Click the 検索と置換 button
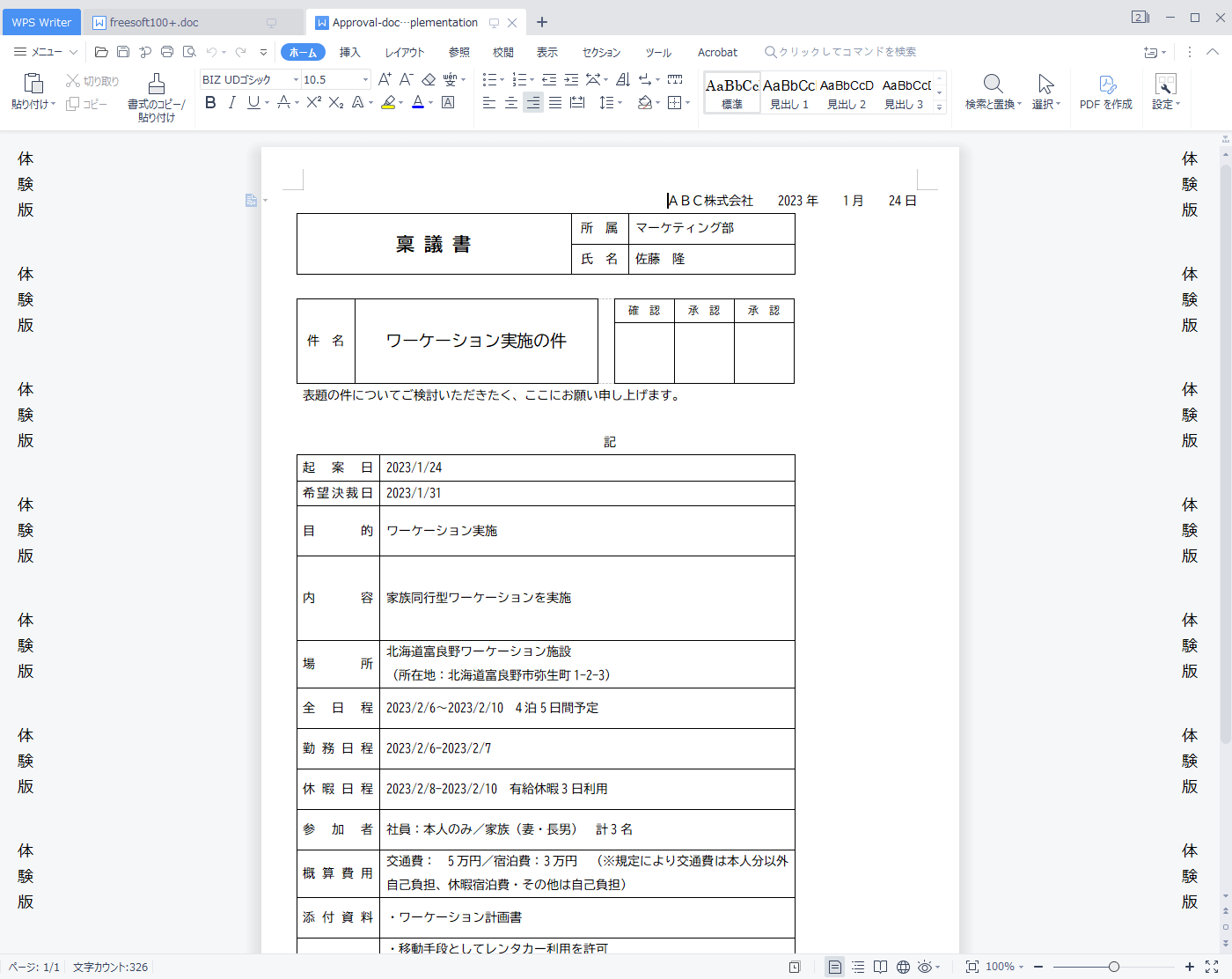The height and width of the screenshot is (979, 1232). click(x=993, y=92)
